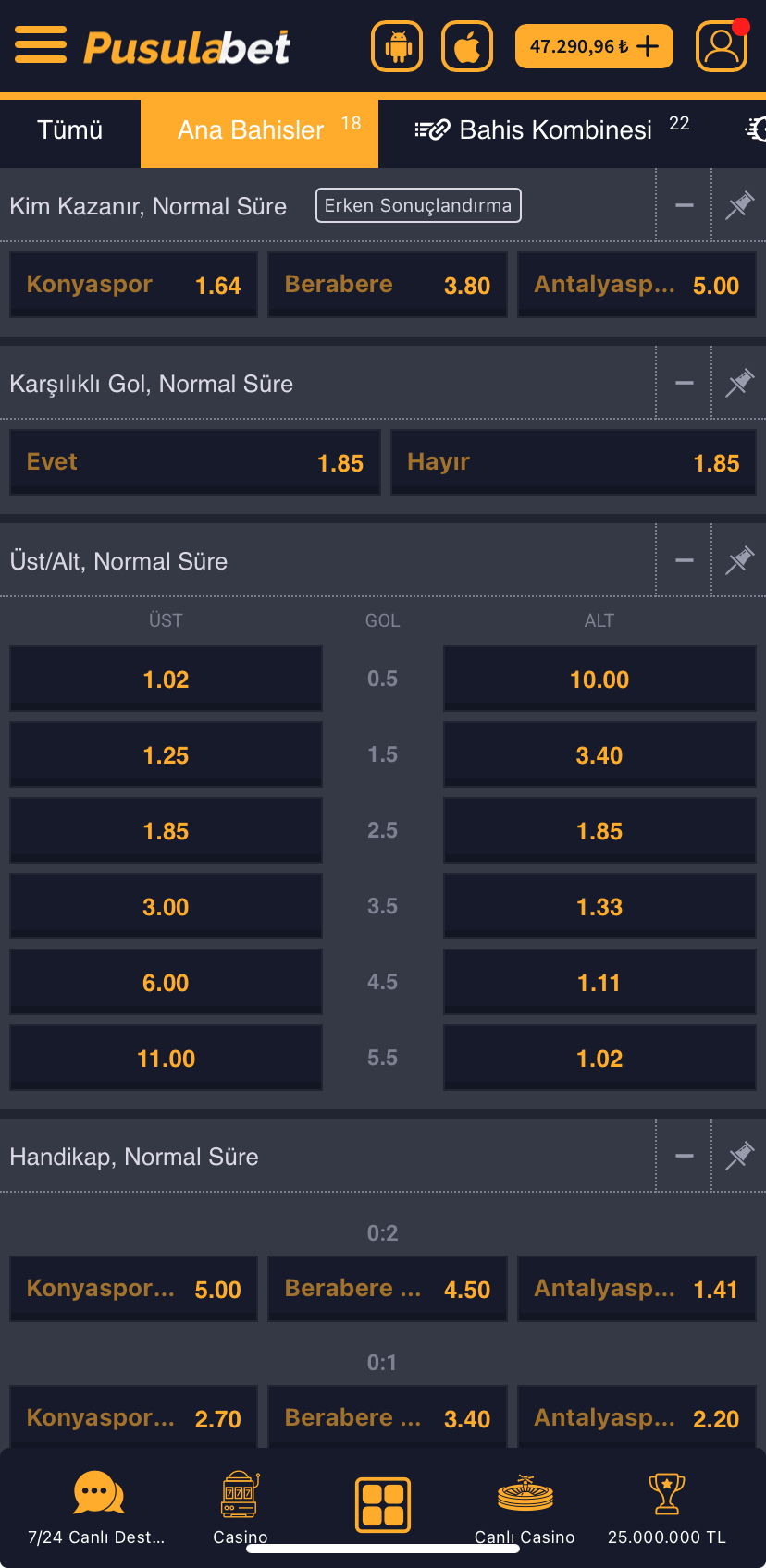
Task: Open the hamburger menu
Action: tap(41, 45)
